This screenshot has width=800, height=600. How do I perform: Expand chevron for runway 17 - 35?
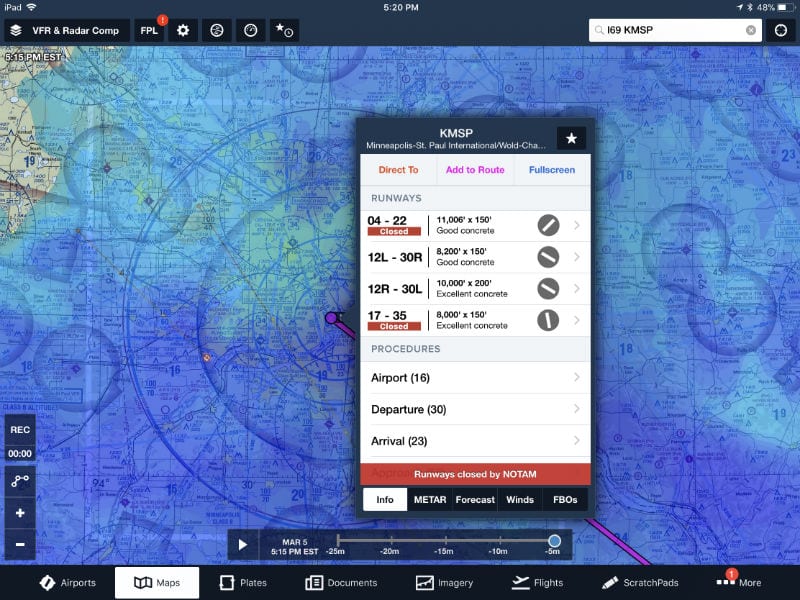577,320
